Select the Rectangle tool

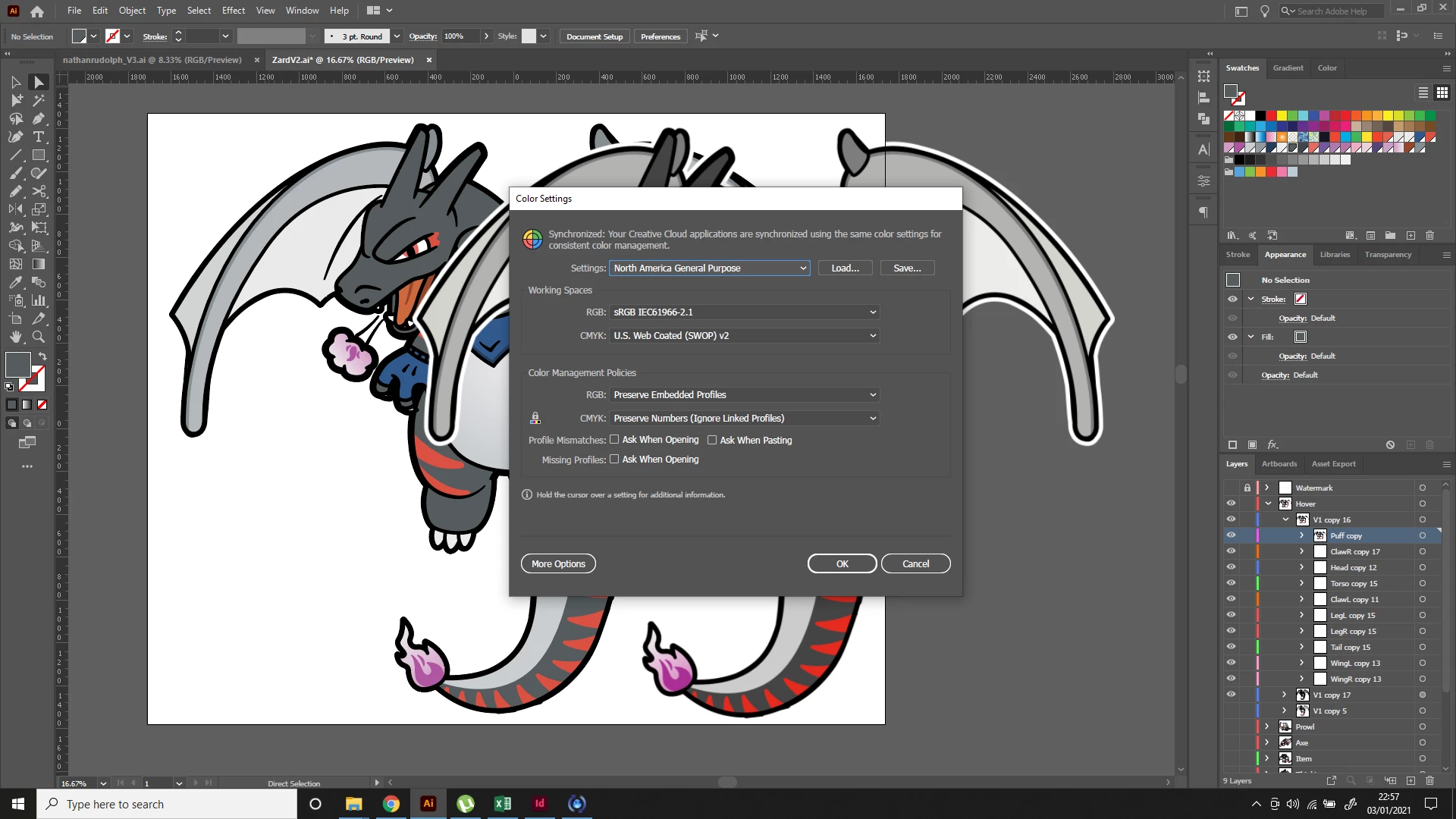click(x=39, y=155)
